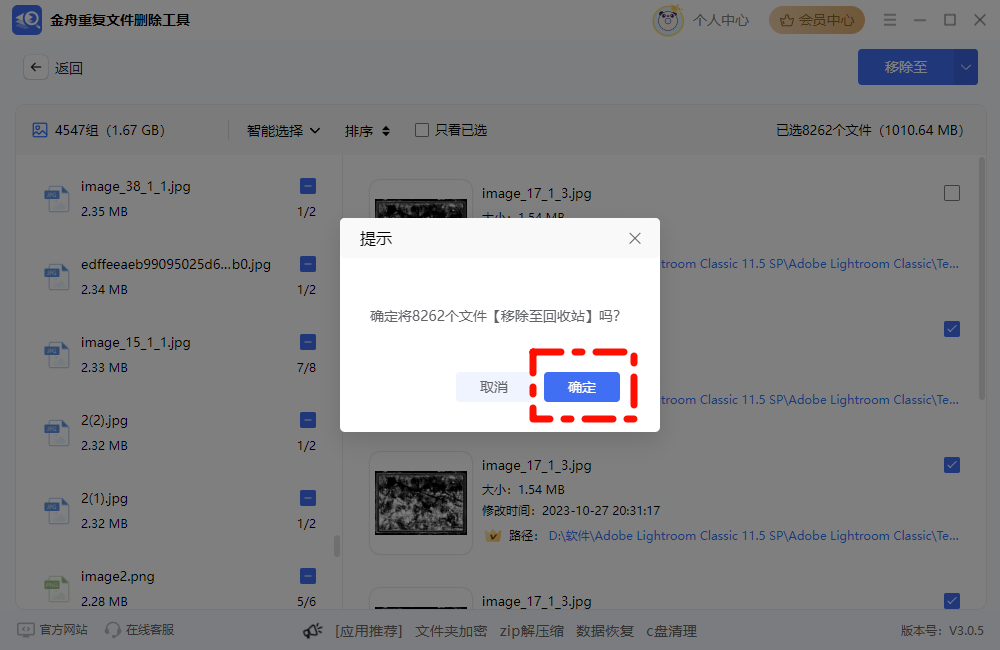The image size is (1000, 650).
Task: Click the 确定 confirm button in dialog
Action: 582,387
